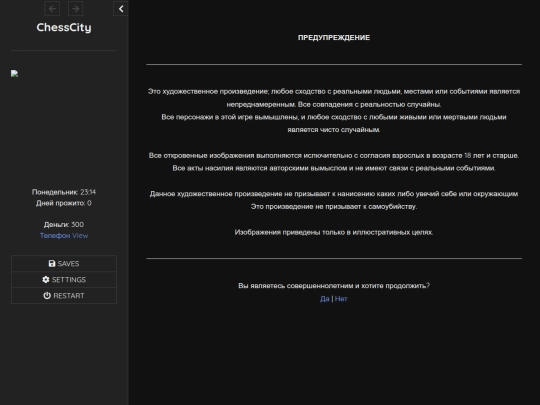This screenshot has height=405, width=540.
Task: Open the SAVES menu
Action: (64, 263)
